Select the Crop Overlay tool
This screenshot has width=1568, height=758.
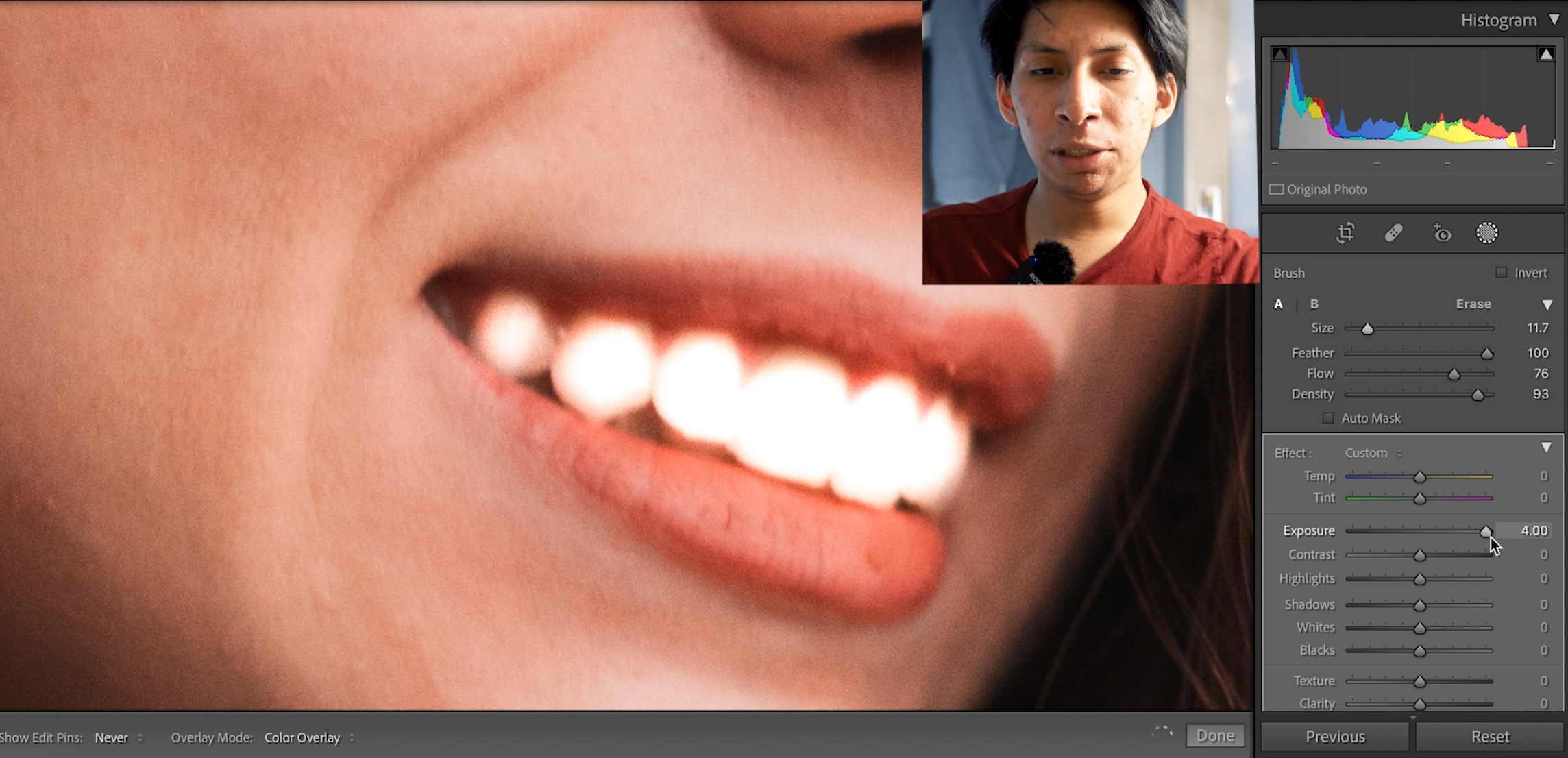coord(1346,233)
